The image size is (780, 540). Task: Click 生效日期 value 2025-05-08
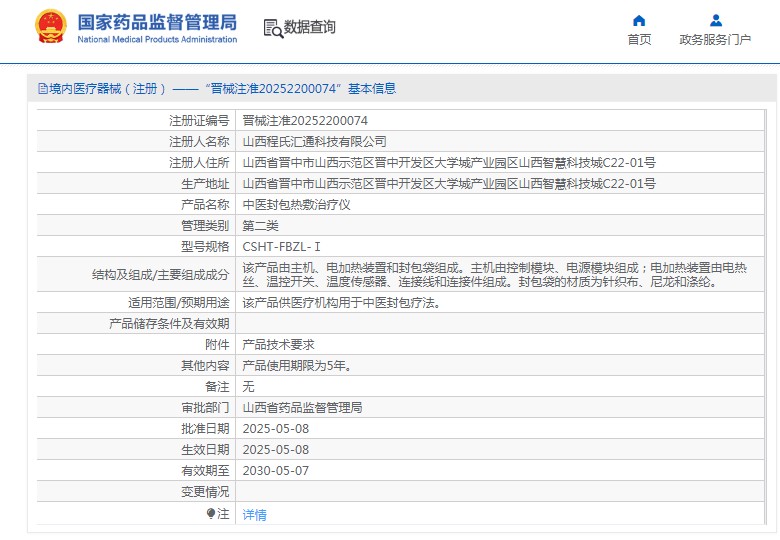pos(276,450)
